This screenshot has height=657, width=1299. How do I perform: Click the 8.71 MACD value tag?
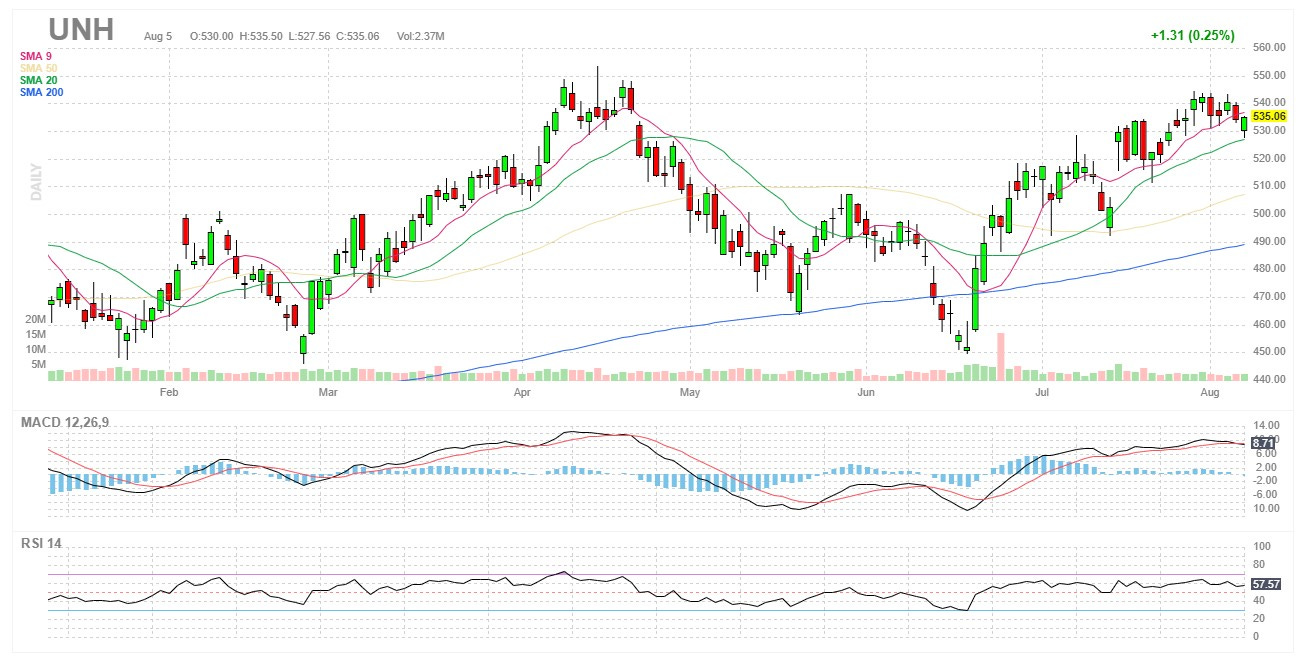point(1264,441)
